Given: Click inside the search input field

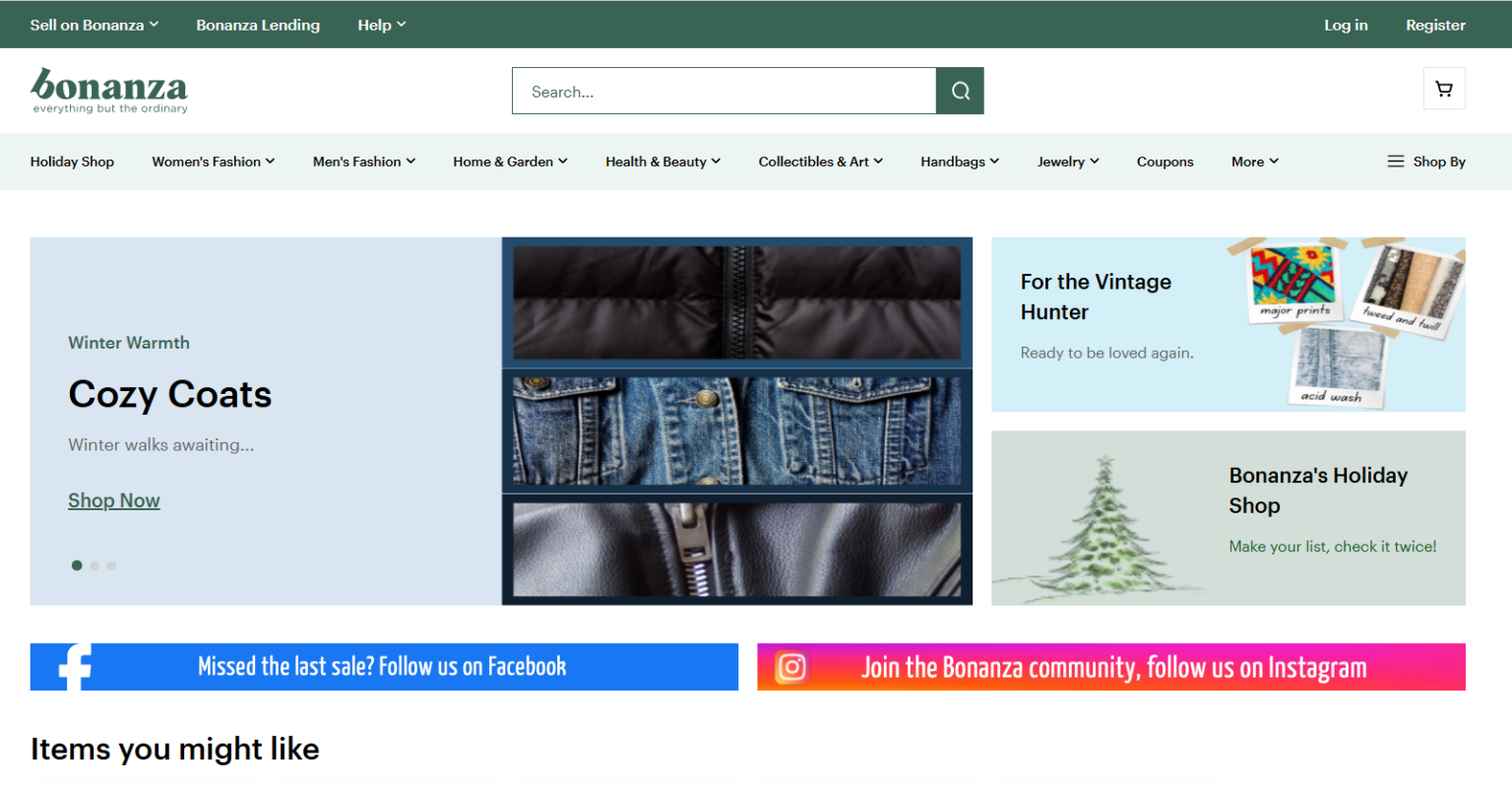Looking at the screenshot, I should [x=724, y=90].
